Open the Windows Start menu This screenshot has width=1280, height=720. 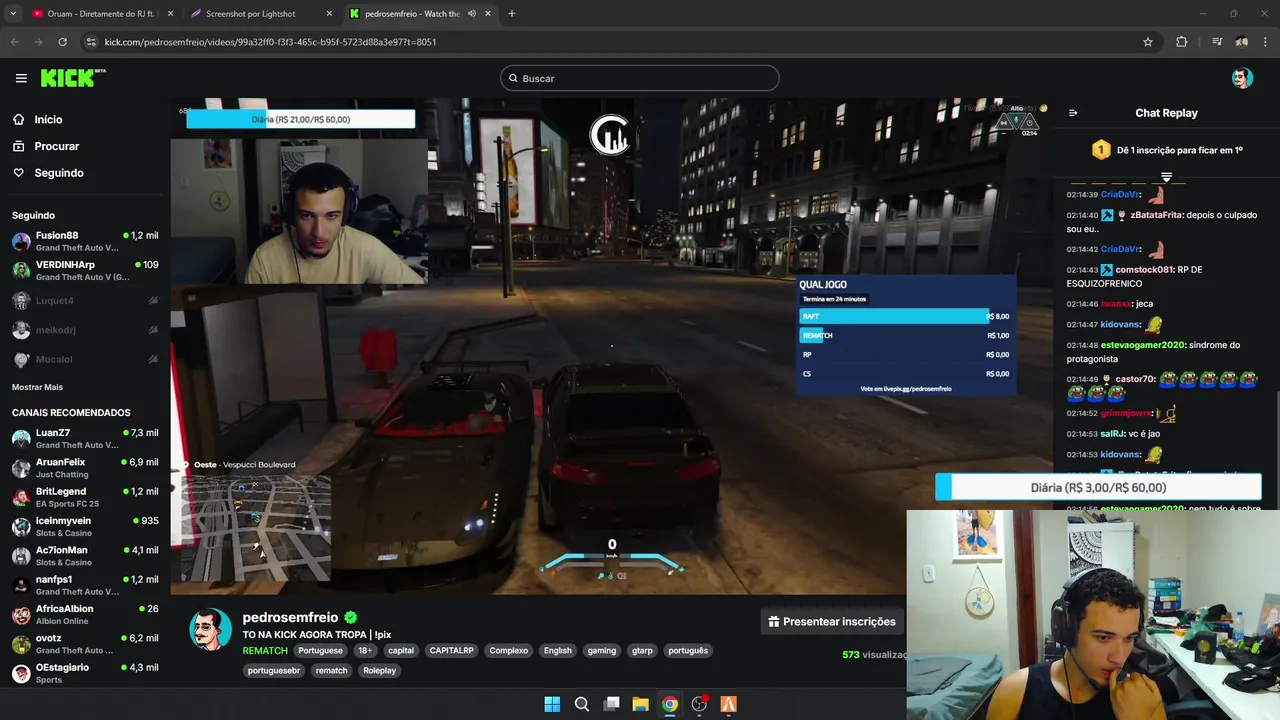pyautogui.click(x=552, y=704)
